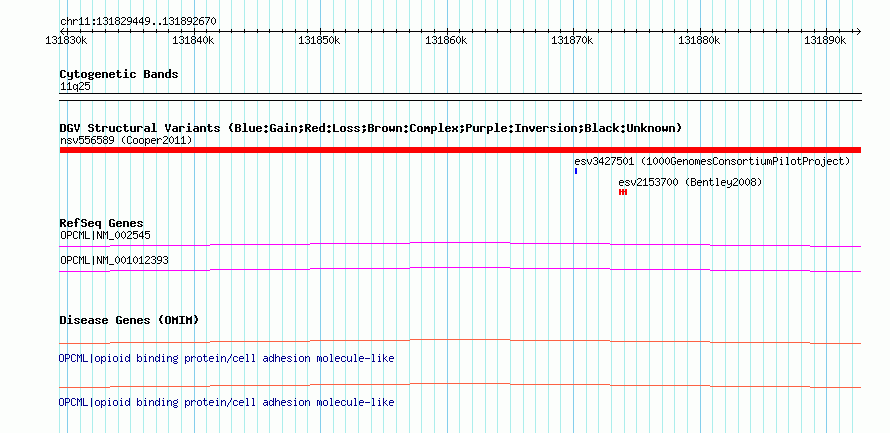This screenshot has width=890, height=433.
Task: Click the 131870k ruler tick label
Action: [573, 41]
